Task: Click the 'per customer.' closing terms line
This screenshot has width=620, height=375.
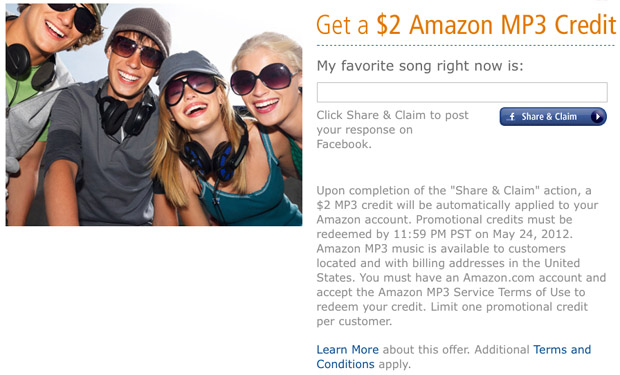Action: click(354, 321)
